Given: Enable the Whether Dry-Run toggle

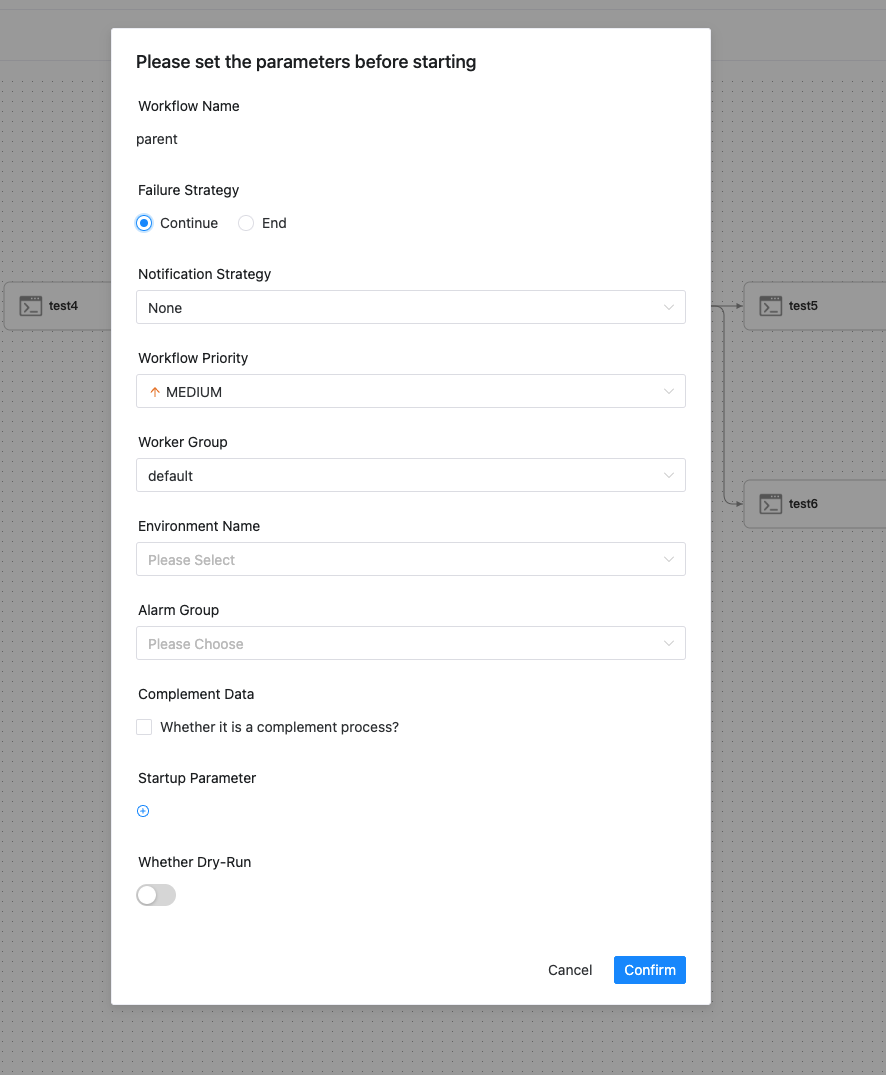Looking at the screenshot, I should pyautogui.click(x=155, y=894).
